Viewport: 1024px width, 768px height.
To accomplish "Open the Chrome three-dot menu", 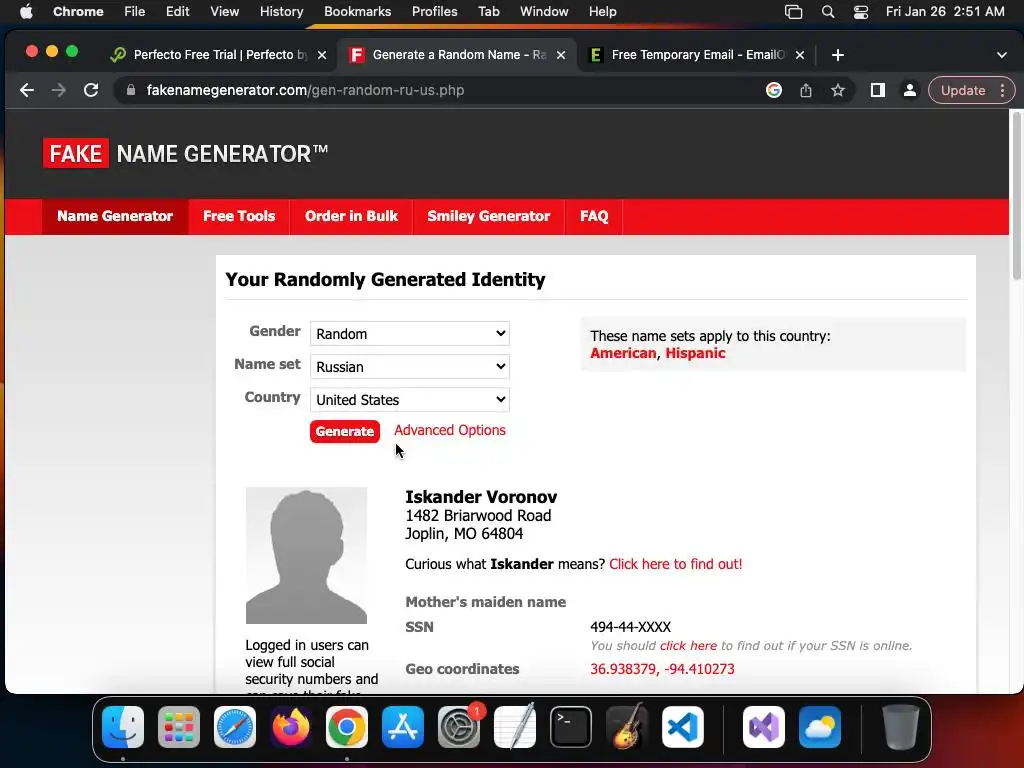I will point(1002,90).
